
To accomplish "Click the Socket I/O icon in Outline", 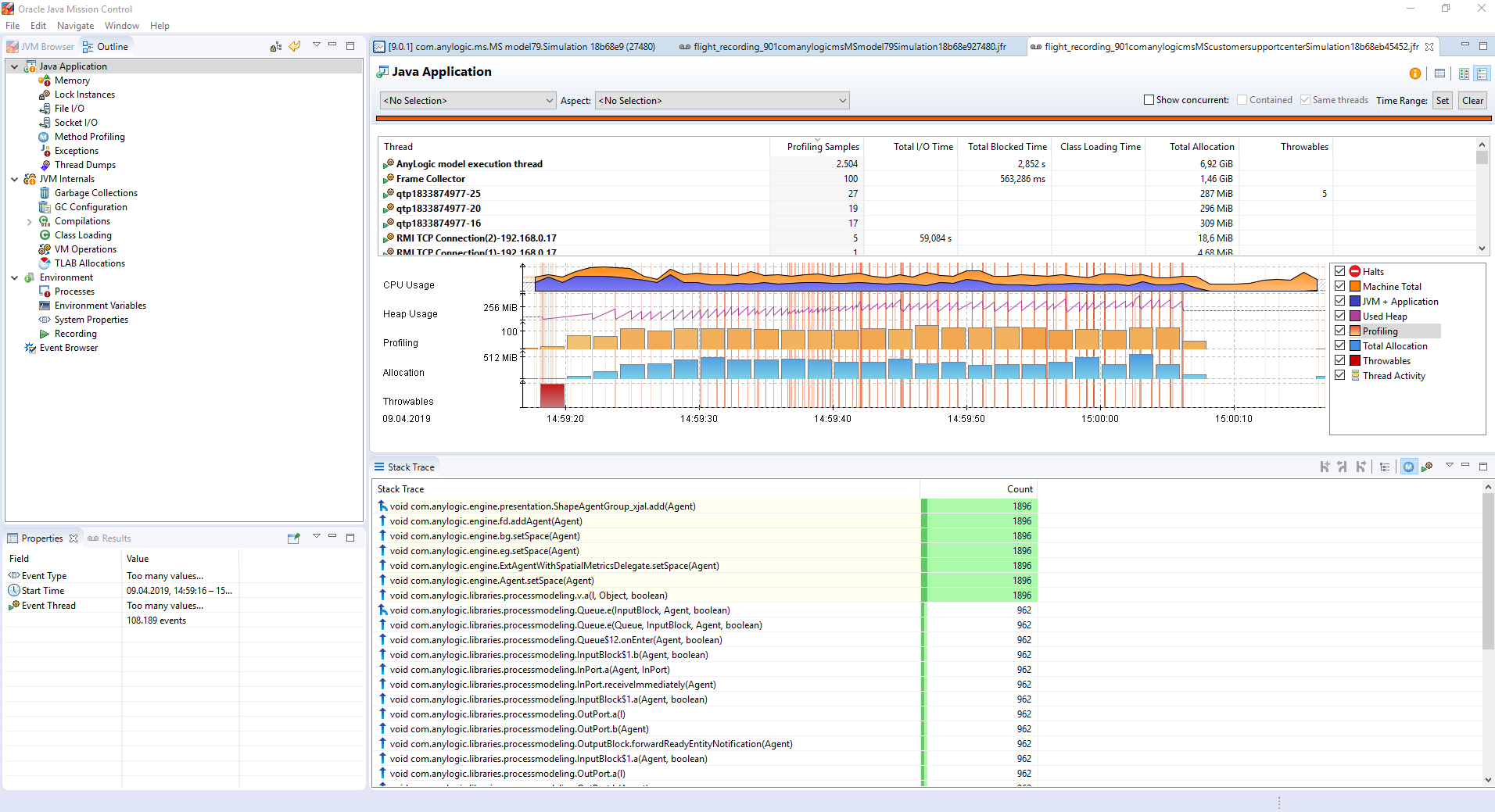I will pos(45,123).
